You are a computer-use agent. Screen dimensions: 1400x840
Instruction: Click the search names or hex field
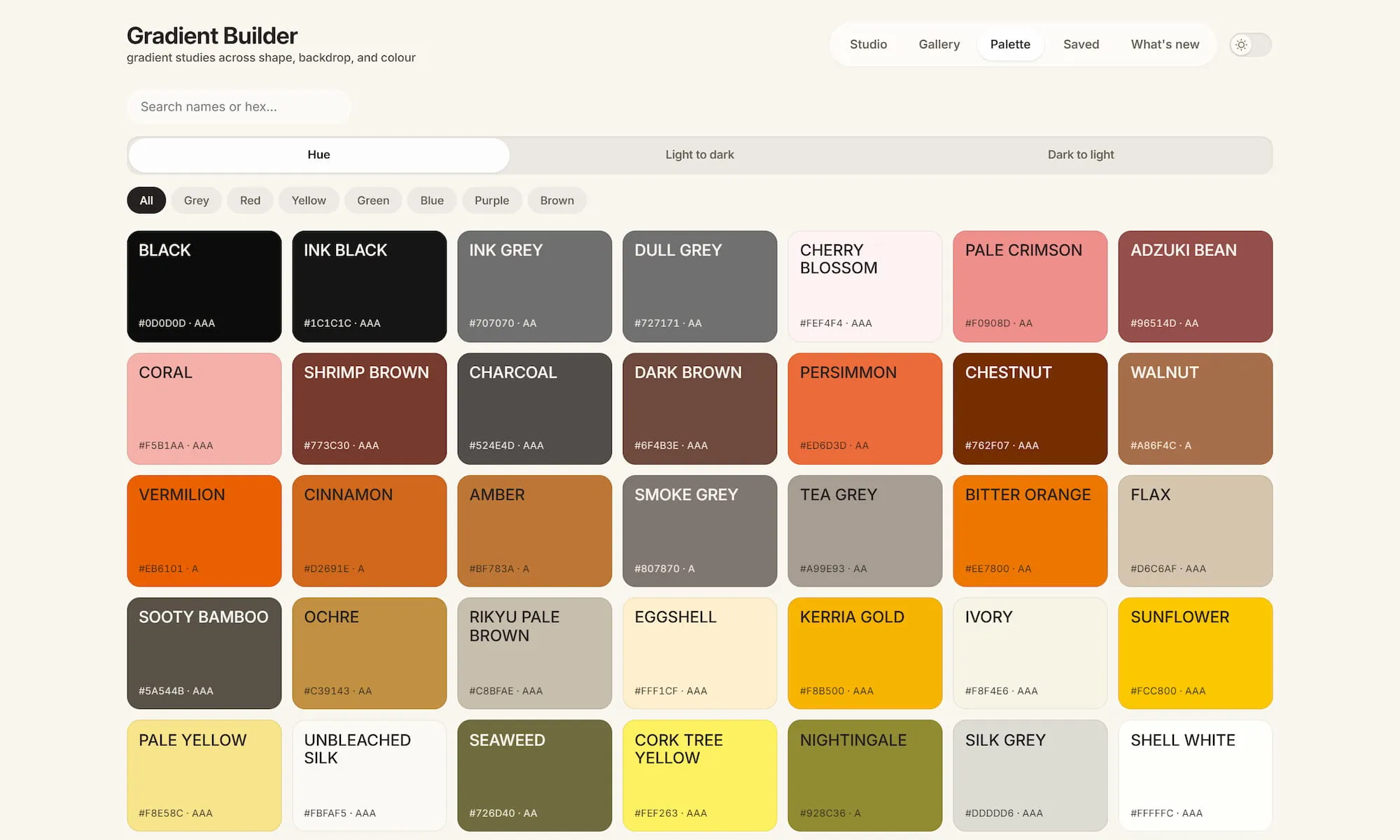pyautogui.click(x=239, y=106)
